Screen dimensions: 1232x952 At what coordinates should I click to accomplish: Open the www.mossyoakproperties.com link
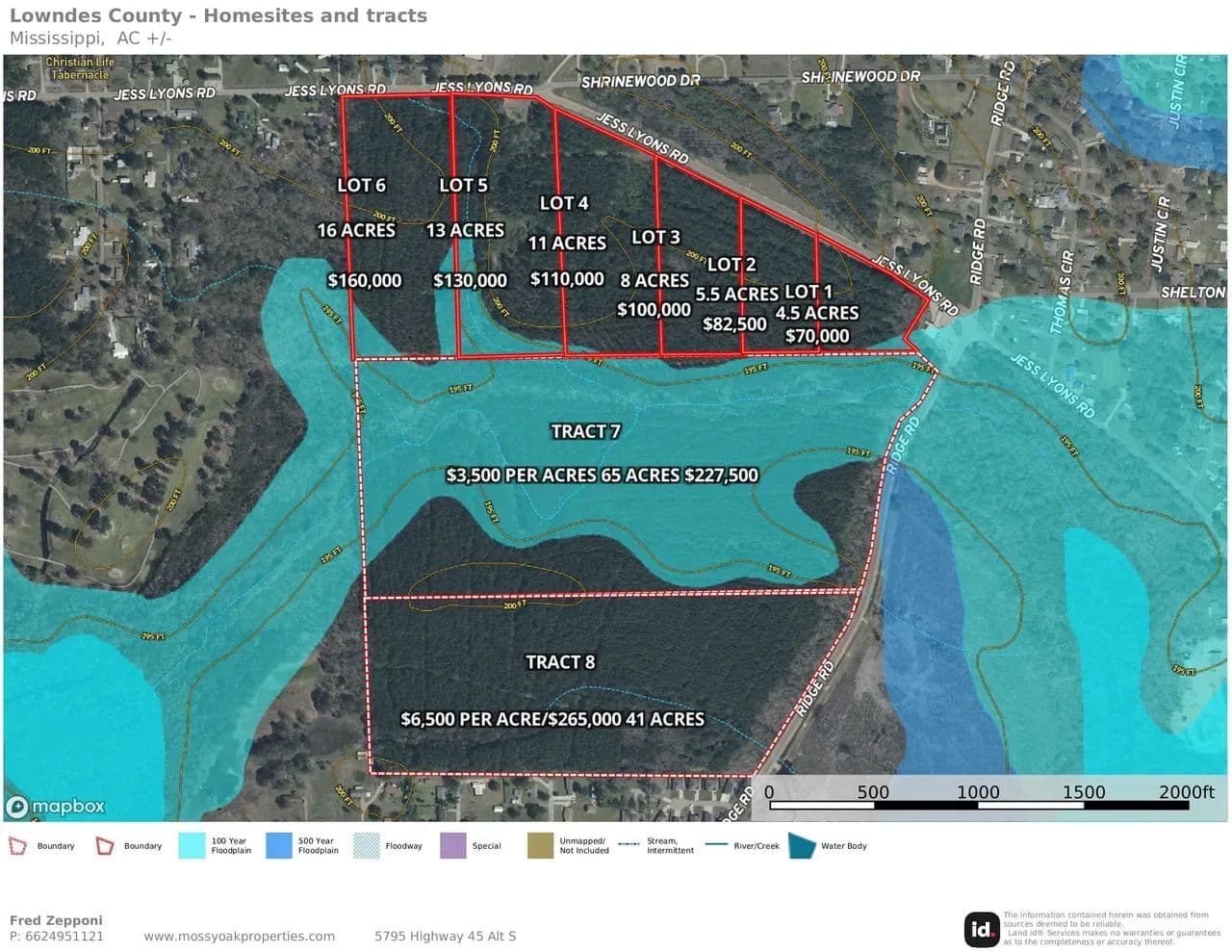pyautogui.click(x=240, y=936)
